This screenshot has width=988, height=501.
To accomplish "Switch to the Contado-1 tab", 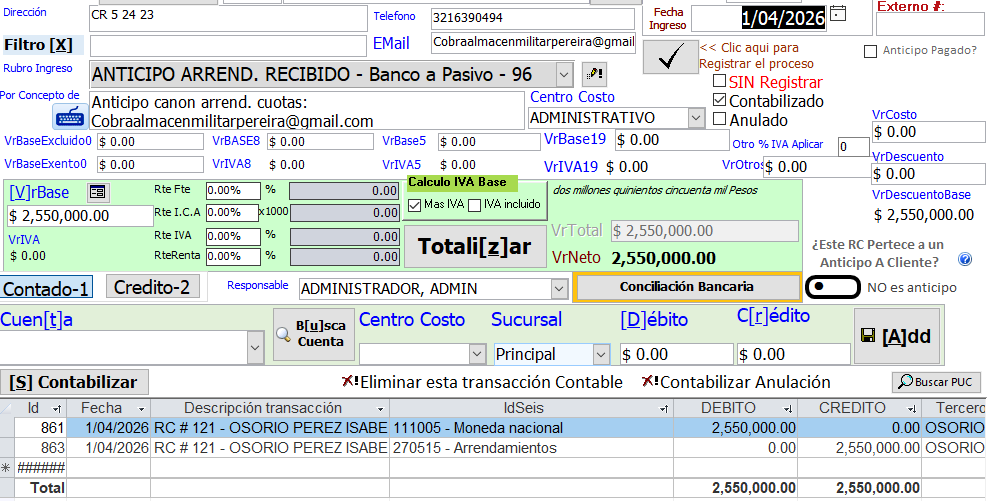I will (x=47, y=289).
